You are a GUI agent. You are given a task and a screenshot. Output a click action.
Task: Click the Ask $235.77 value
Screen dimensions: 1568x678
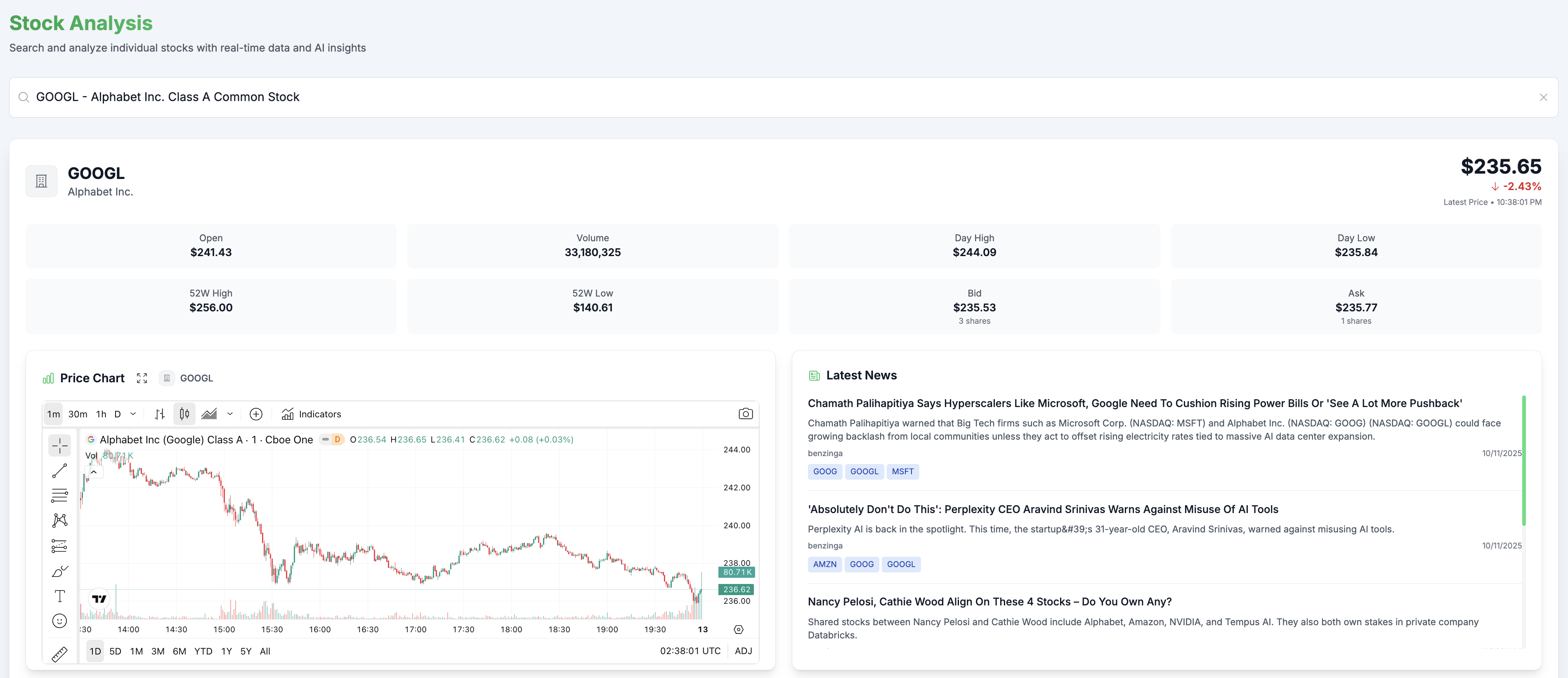click(1355, 307)
